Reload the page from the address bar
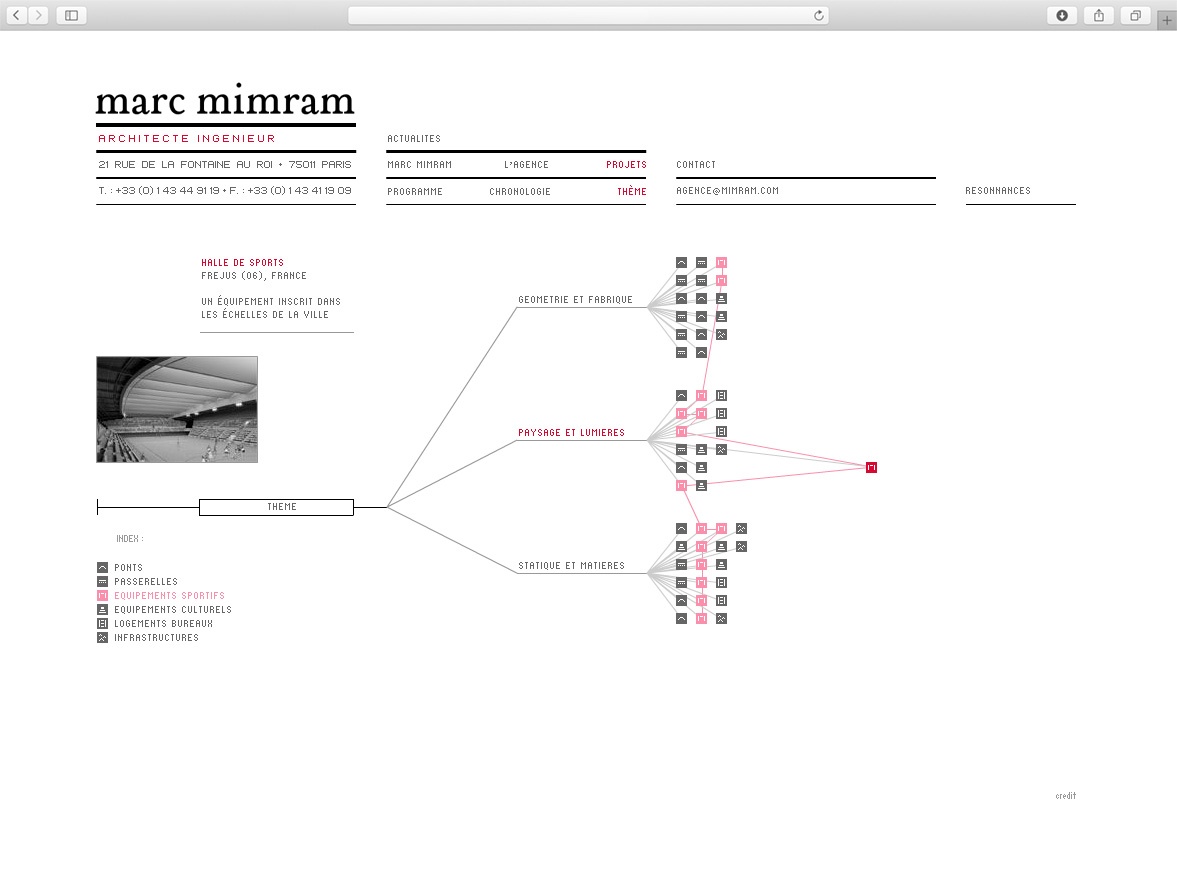The height and width of the screenshot is (872, 1177). click(x=818, y=15)
